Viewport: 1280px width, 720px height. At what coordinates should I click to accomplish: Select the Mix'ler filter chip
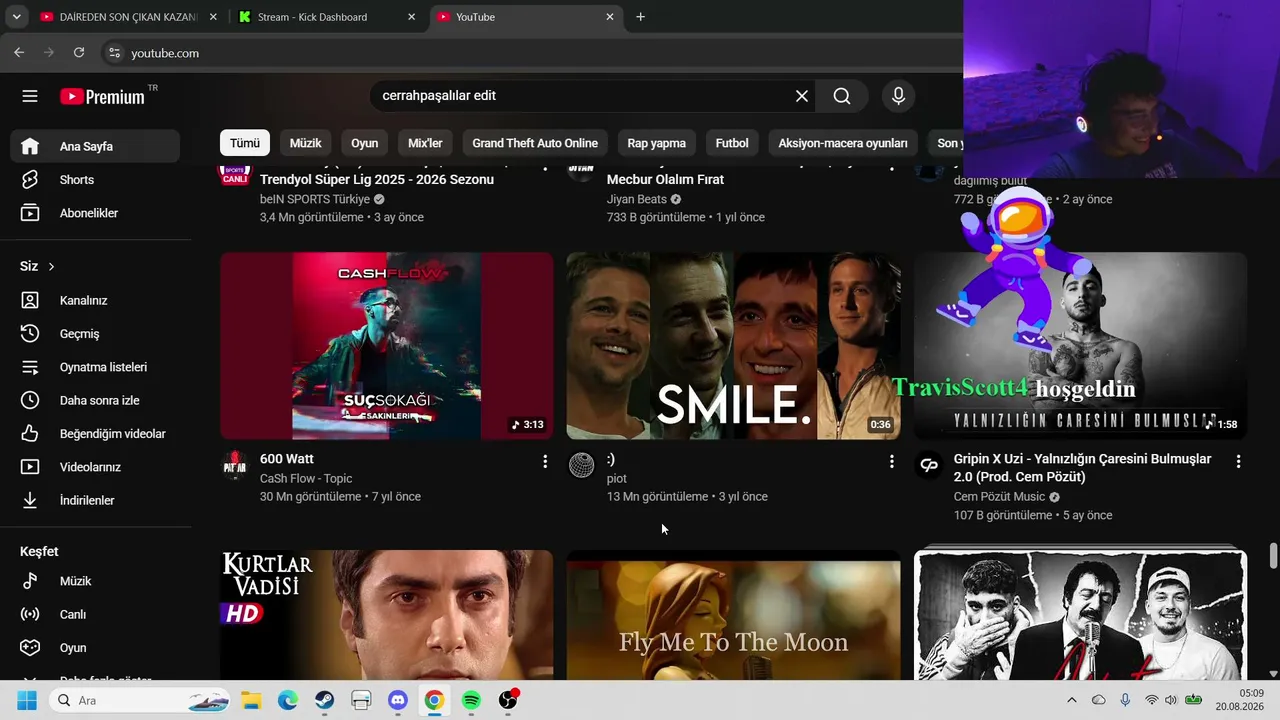coord(425,143)
